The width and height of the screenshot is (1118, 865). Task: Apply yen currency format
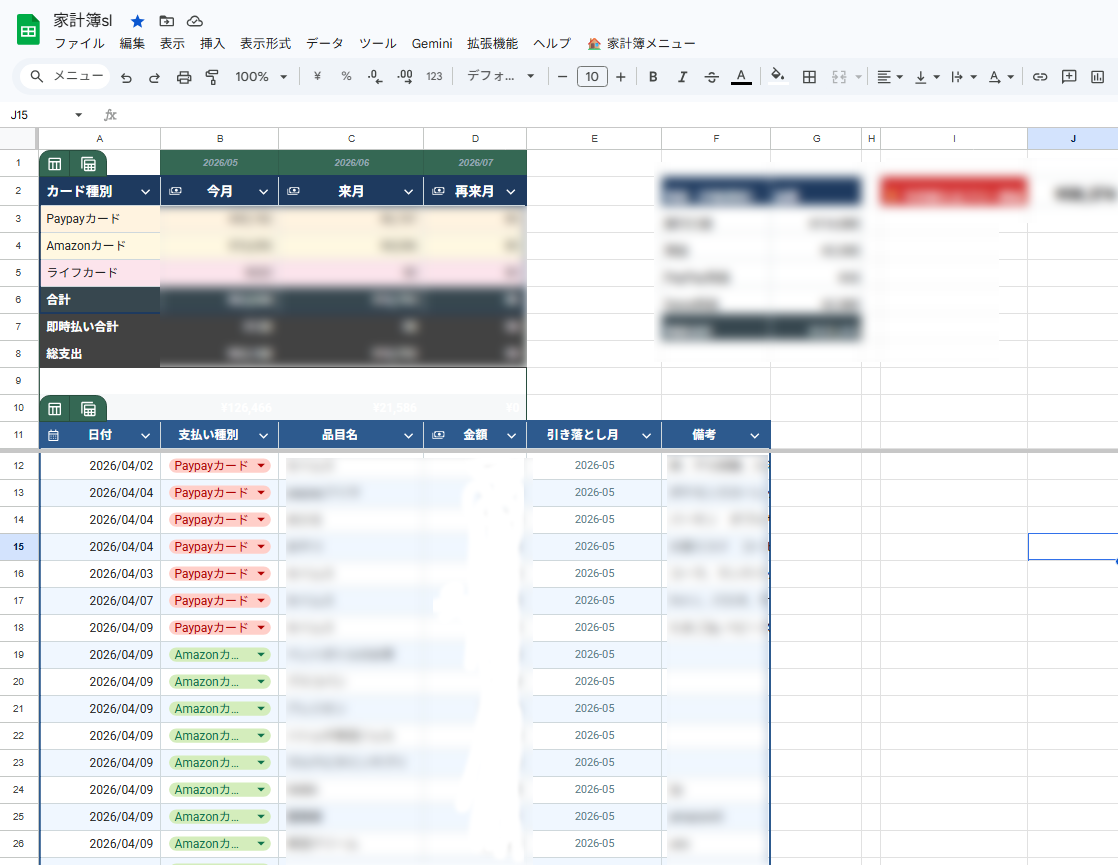coord(317,76)
